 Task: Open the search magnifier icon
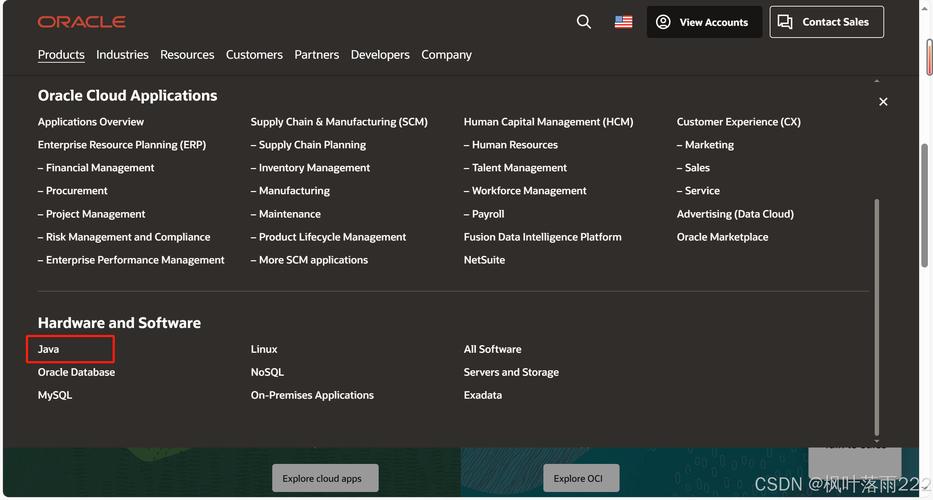pos(584,22)
